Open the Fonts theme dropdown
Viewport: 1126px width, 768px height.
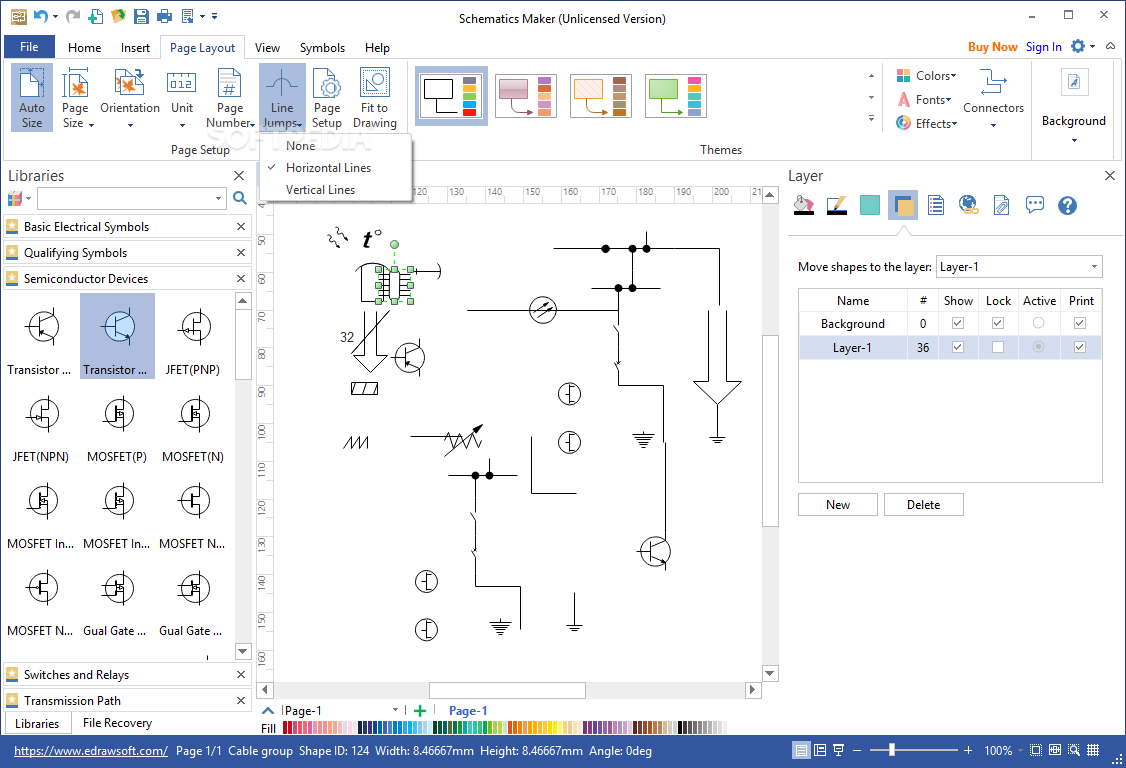(x=924, y=100)
